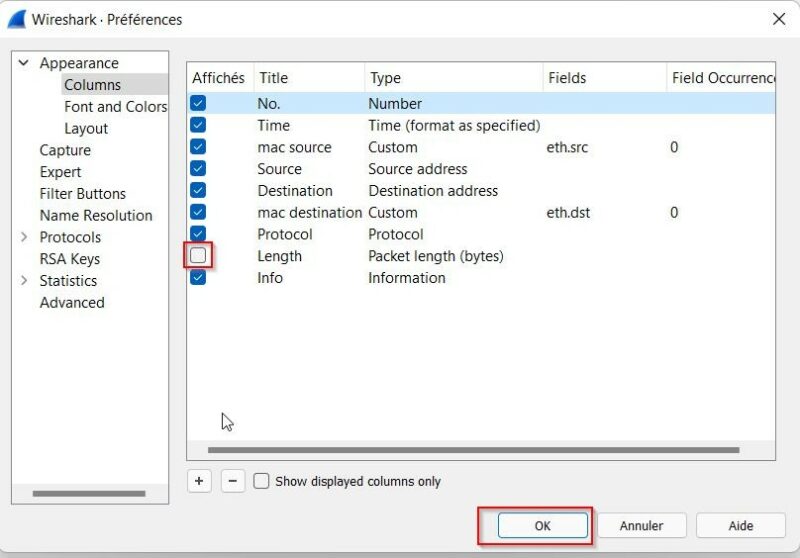Select the 'mac source' title cell
This screenshot has width=800, height=558.
[x=294, y=147]
